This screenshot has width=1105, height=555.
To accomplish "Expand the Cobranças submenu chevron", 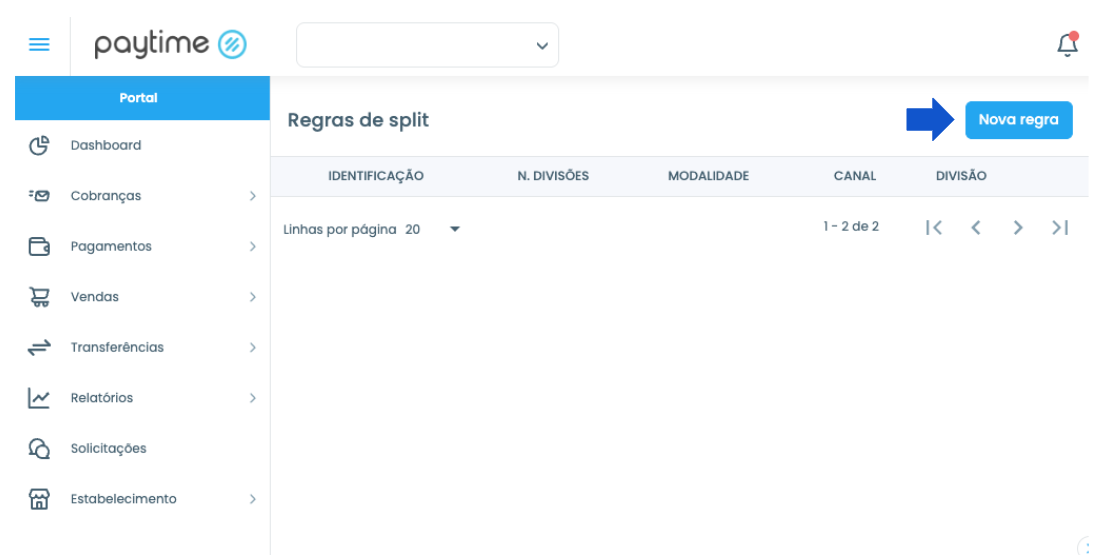I will point(252,196).
